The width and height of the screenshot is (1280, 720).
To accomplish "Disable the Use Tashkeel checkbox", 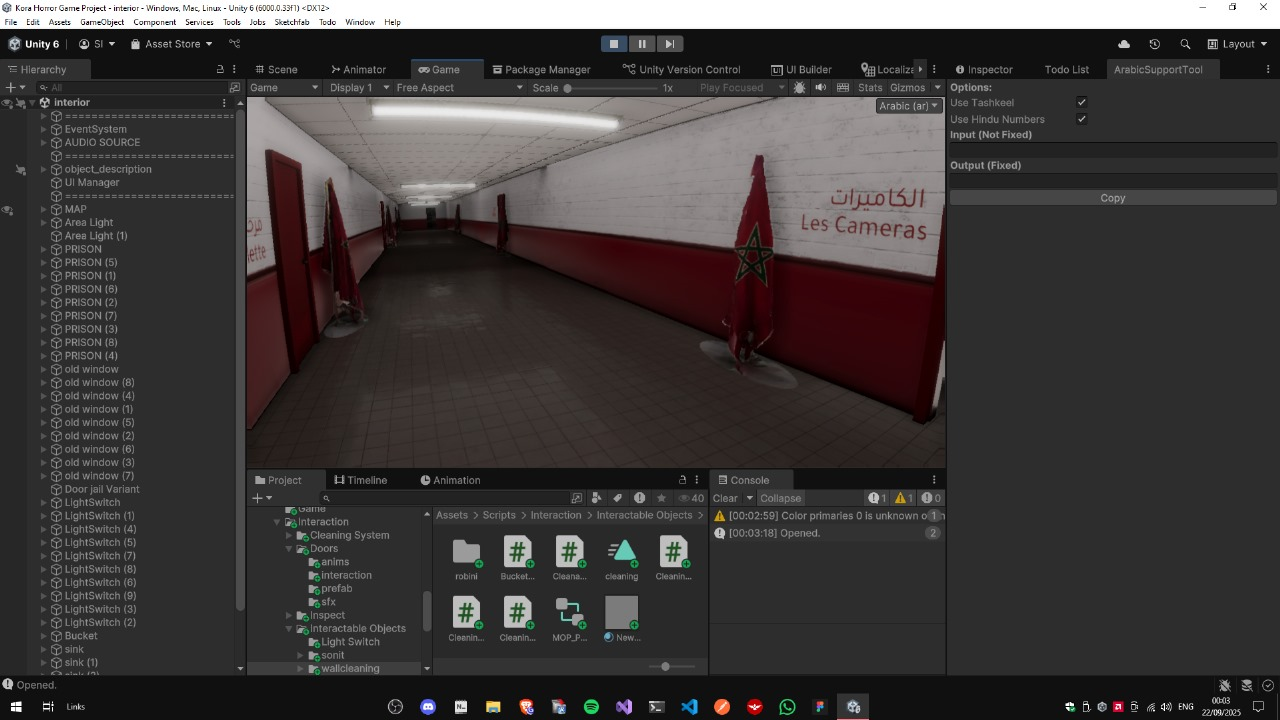I will [1081, 103].
